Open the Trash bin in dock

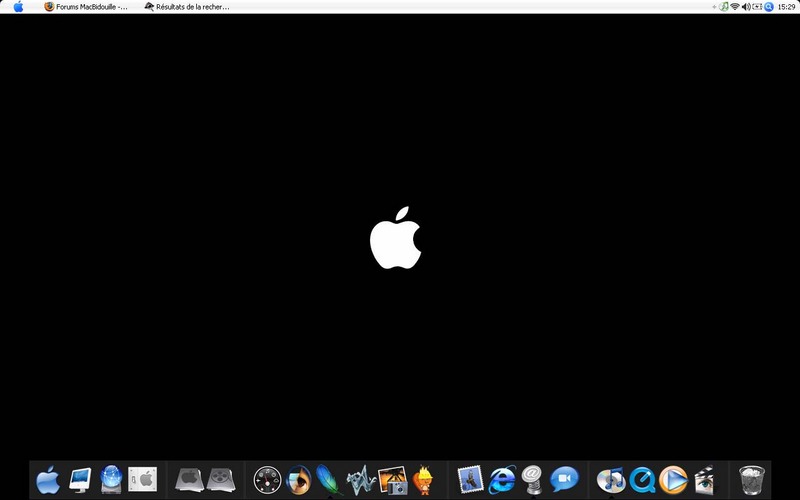click(x=752, y=480)
